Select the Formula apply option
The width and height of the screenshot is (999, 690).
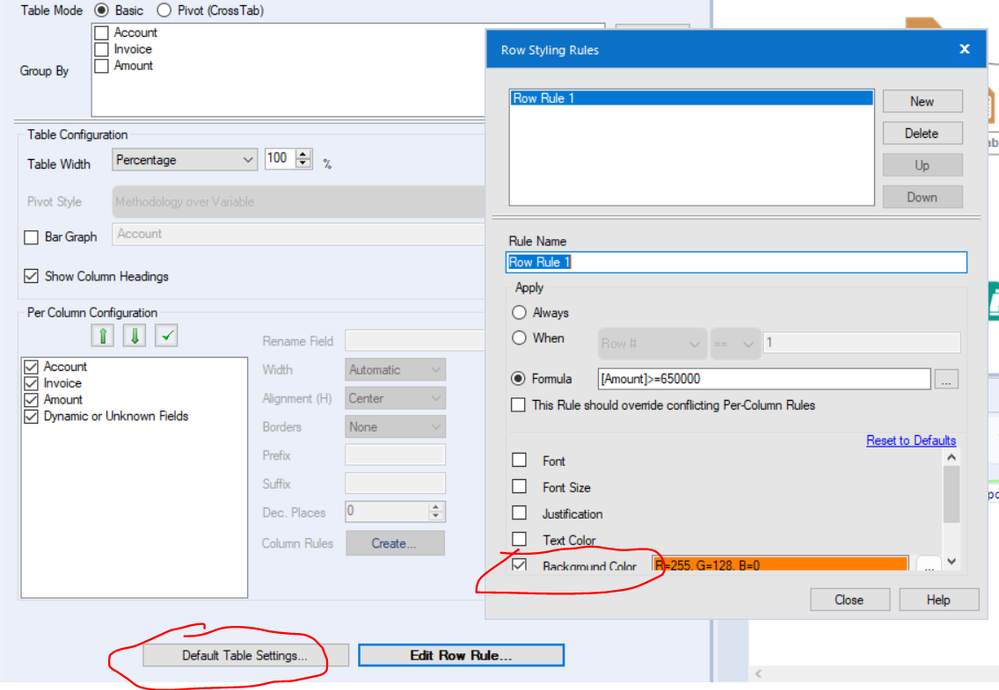tap(519, 378)
